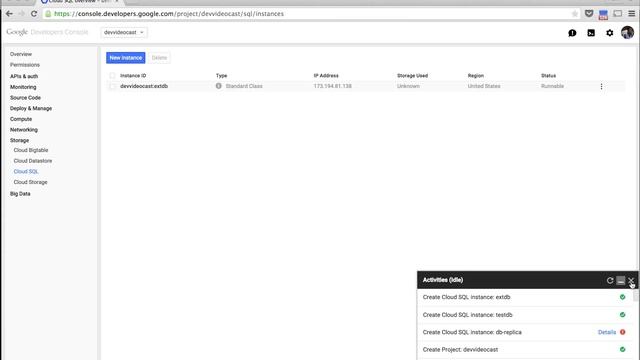Click 'Create Cloud SQL instance: testdb' activity
This screenshot has width=640, height=360.
tap(468, 315)
